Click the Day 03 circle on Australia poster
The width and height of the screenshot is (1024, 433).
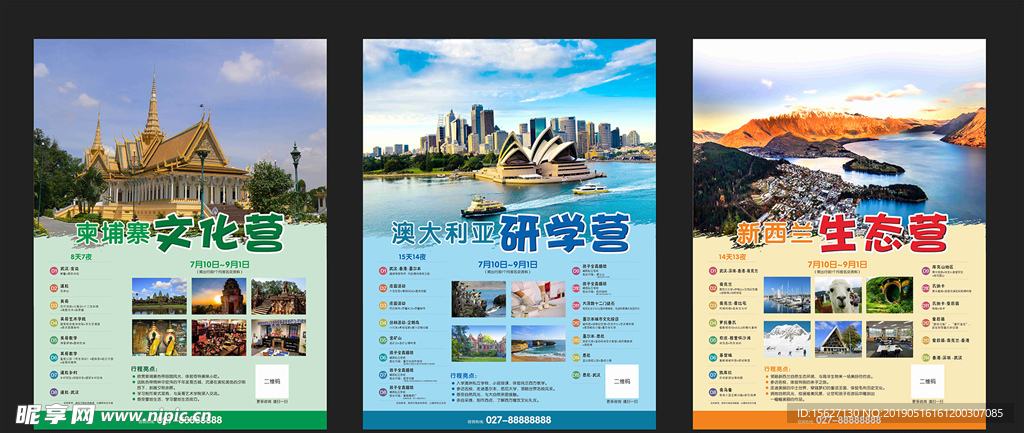(x=383, y=305)
